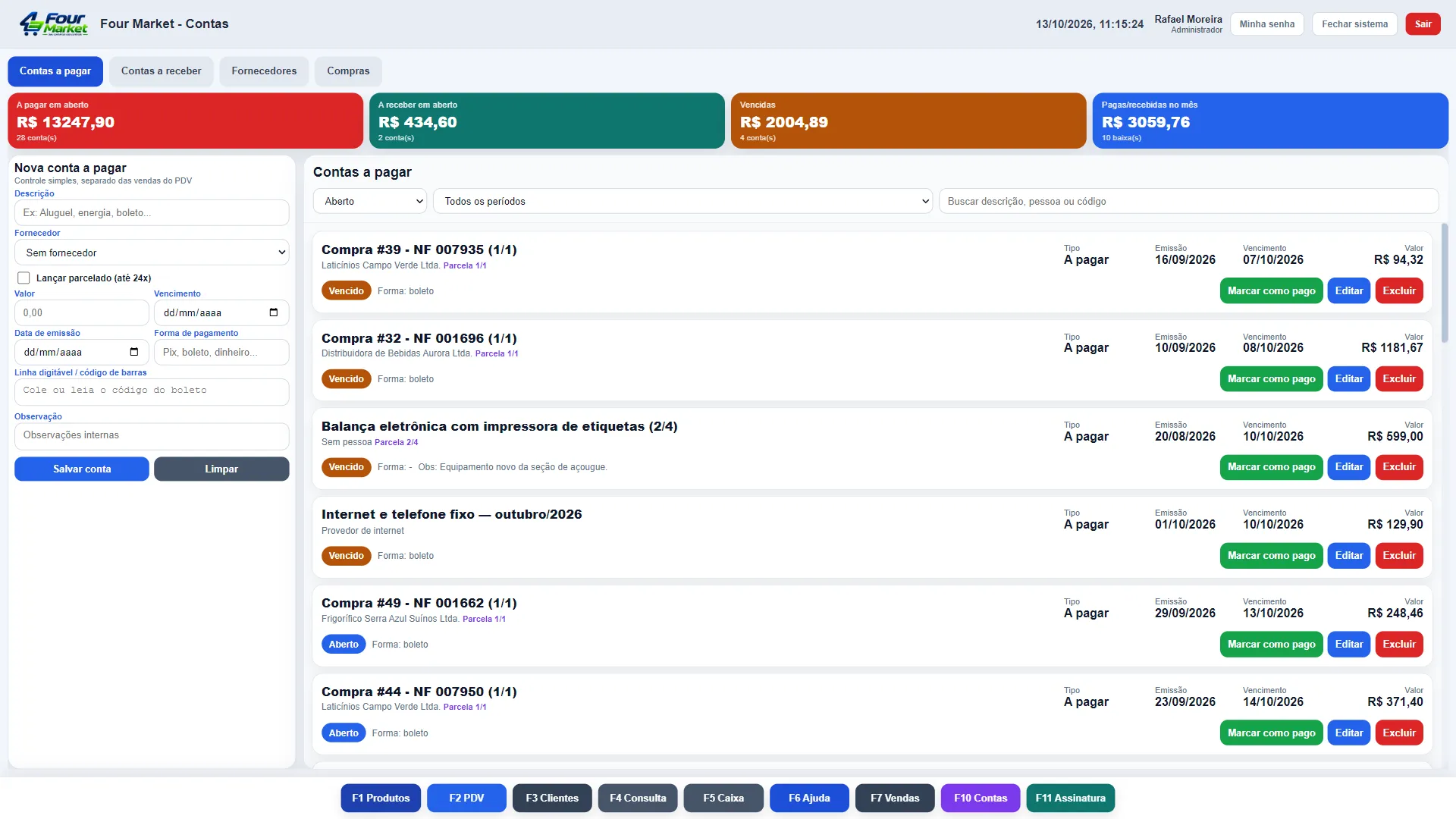Click Fechar sistema button
The width and height of the screenshot is (1456, 819).
1354,24
